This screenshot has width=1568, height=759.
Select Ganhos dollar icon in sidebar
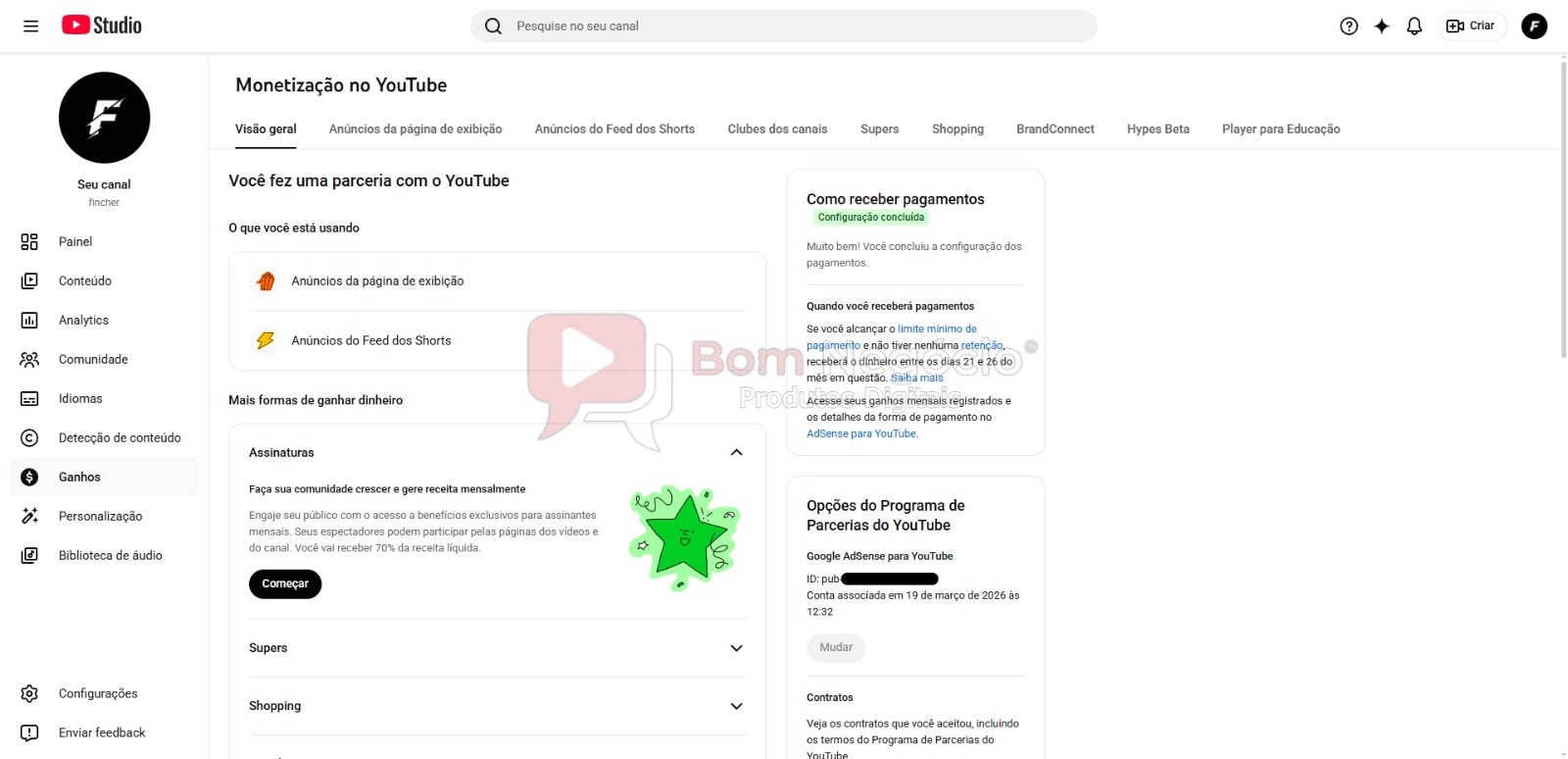pos(29,477)
